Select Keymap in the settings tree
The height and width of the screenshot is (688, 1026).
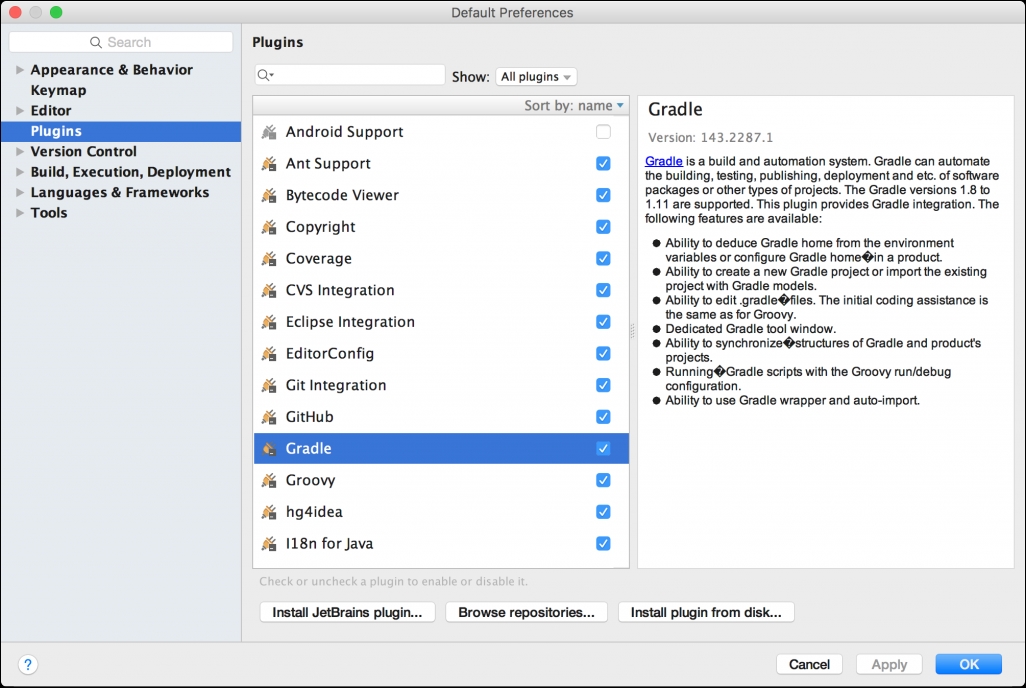coord(58,90)
